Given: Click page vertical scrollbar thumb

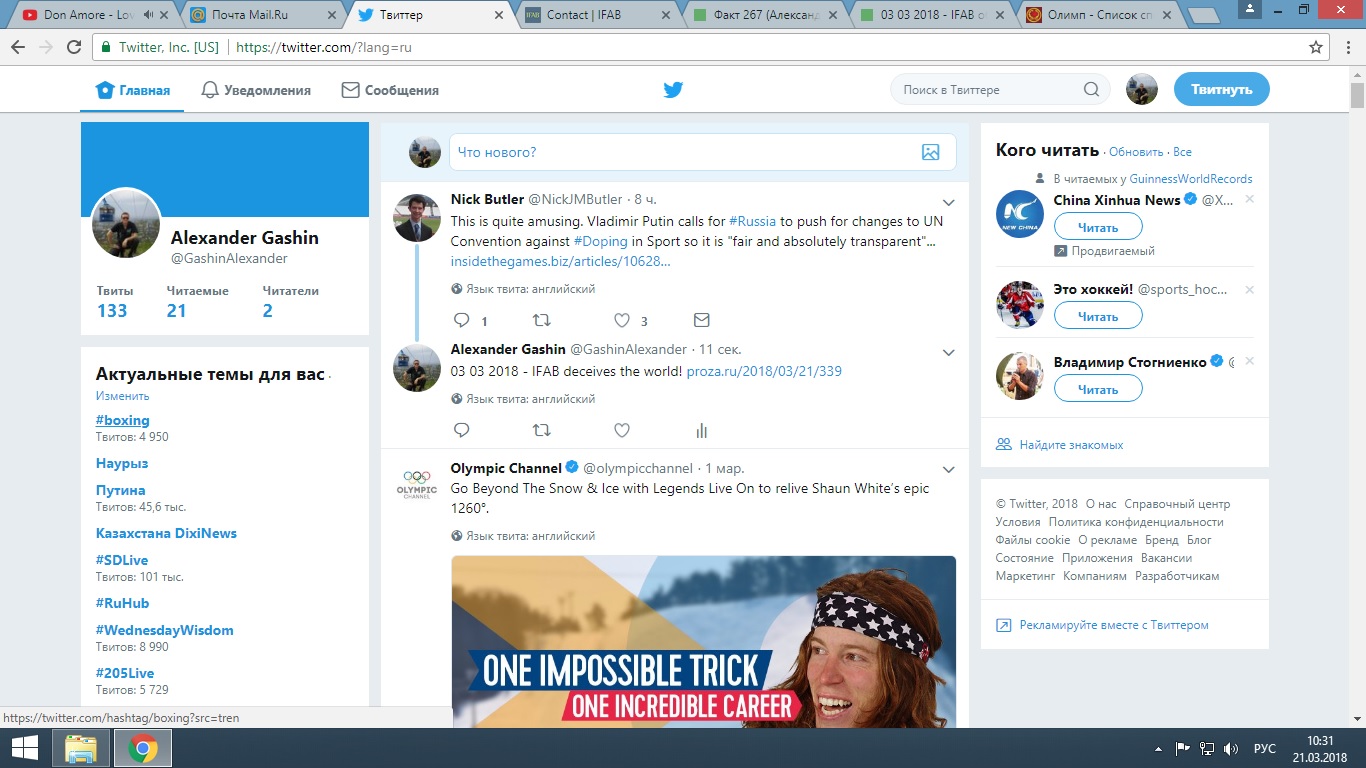Looking at the screenshot, I should tap(1357, 96).
